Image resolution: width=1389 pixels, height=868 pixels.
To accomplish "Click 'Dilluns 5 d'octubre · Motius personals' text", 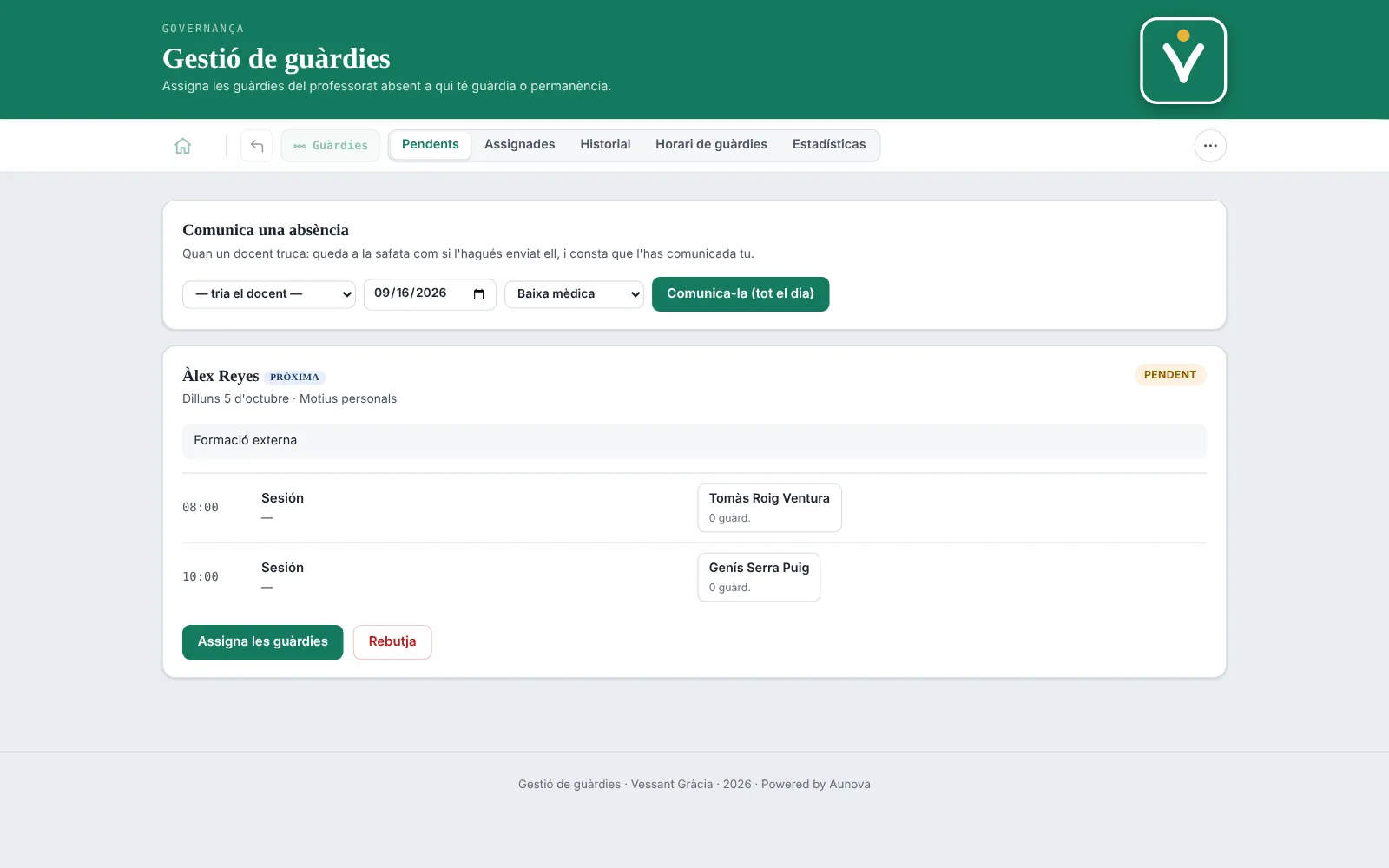I will tap(289, 399).
